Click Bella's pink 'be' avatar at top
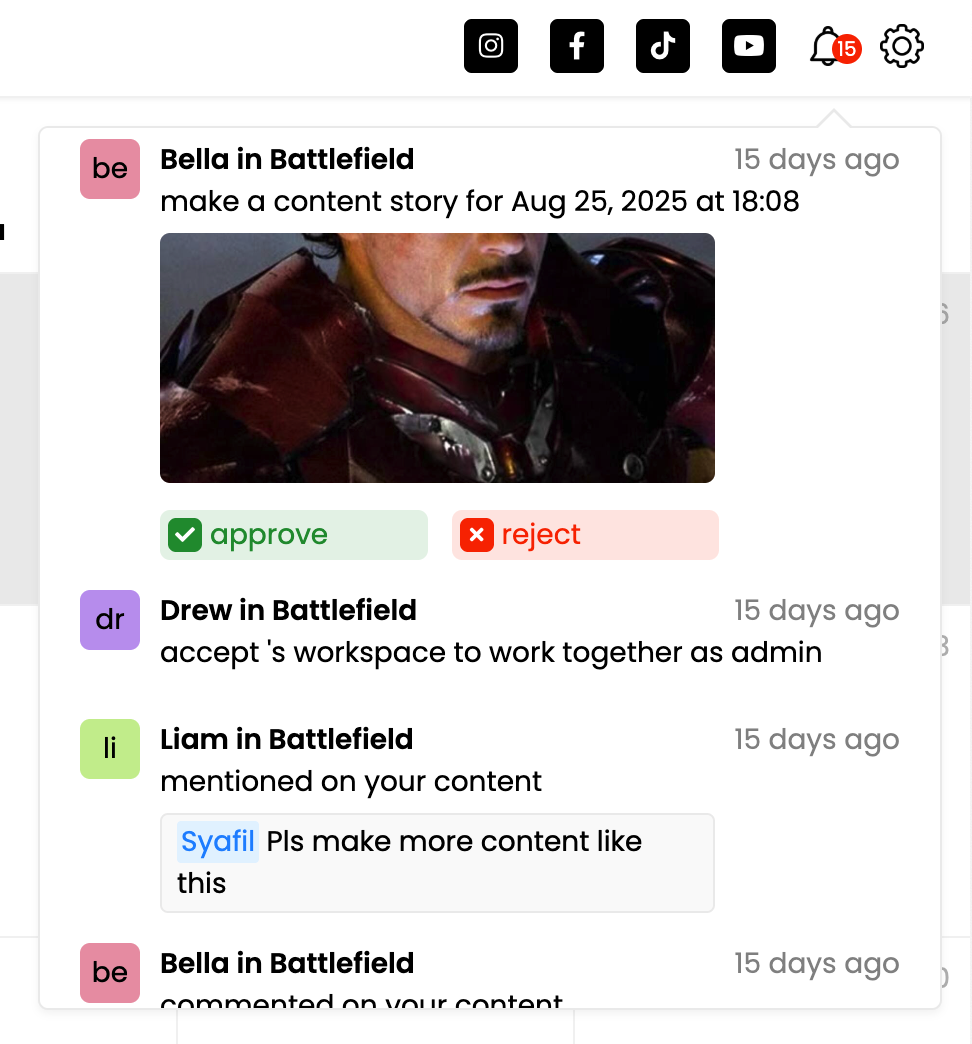 110,168
